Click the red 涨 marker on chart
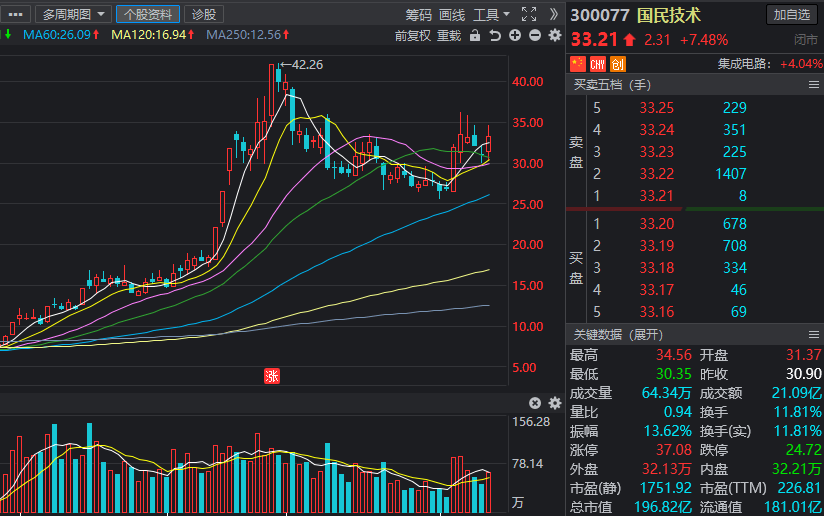The height and width of the screenshot is (516, 824). [272, 376]
